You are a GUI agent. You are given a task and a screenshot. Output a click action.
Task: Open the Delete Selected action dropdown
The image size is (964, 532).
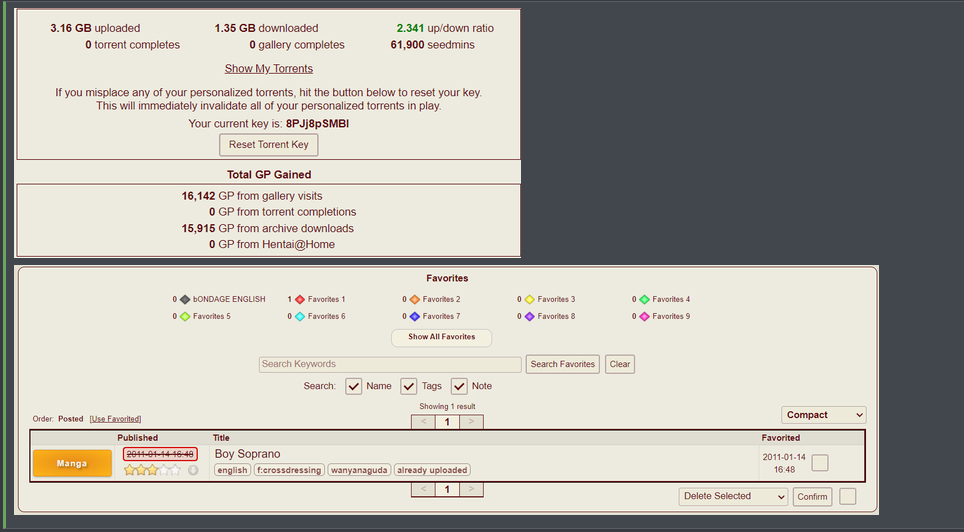[x=733, y=496]
